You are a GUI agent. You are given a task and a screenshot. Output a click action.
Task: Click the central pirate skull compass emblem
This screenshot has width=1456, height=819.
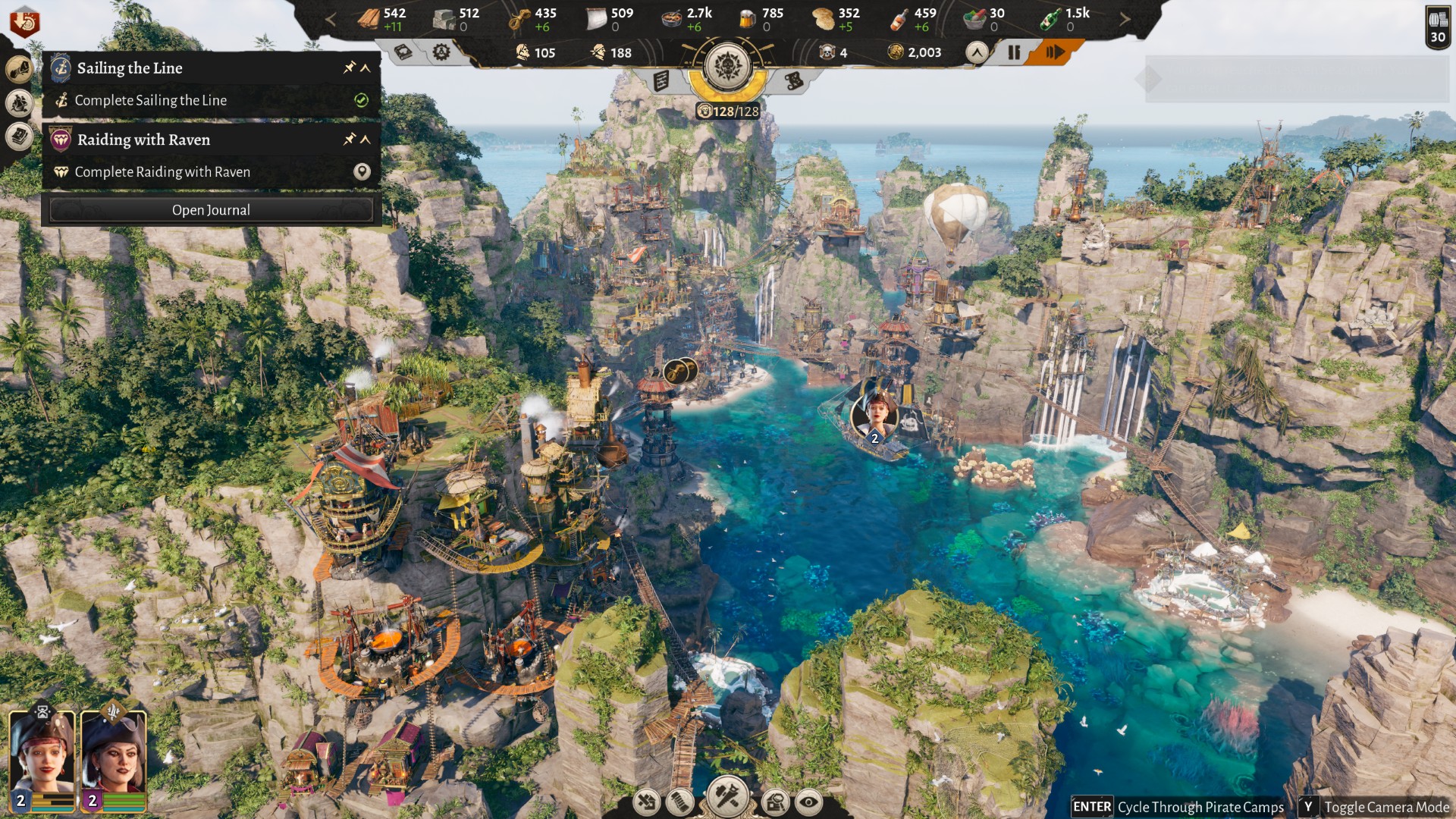[728, 66]
